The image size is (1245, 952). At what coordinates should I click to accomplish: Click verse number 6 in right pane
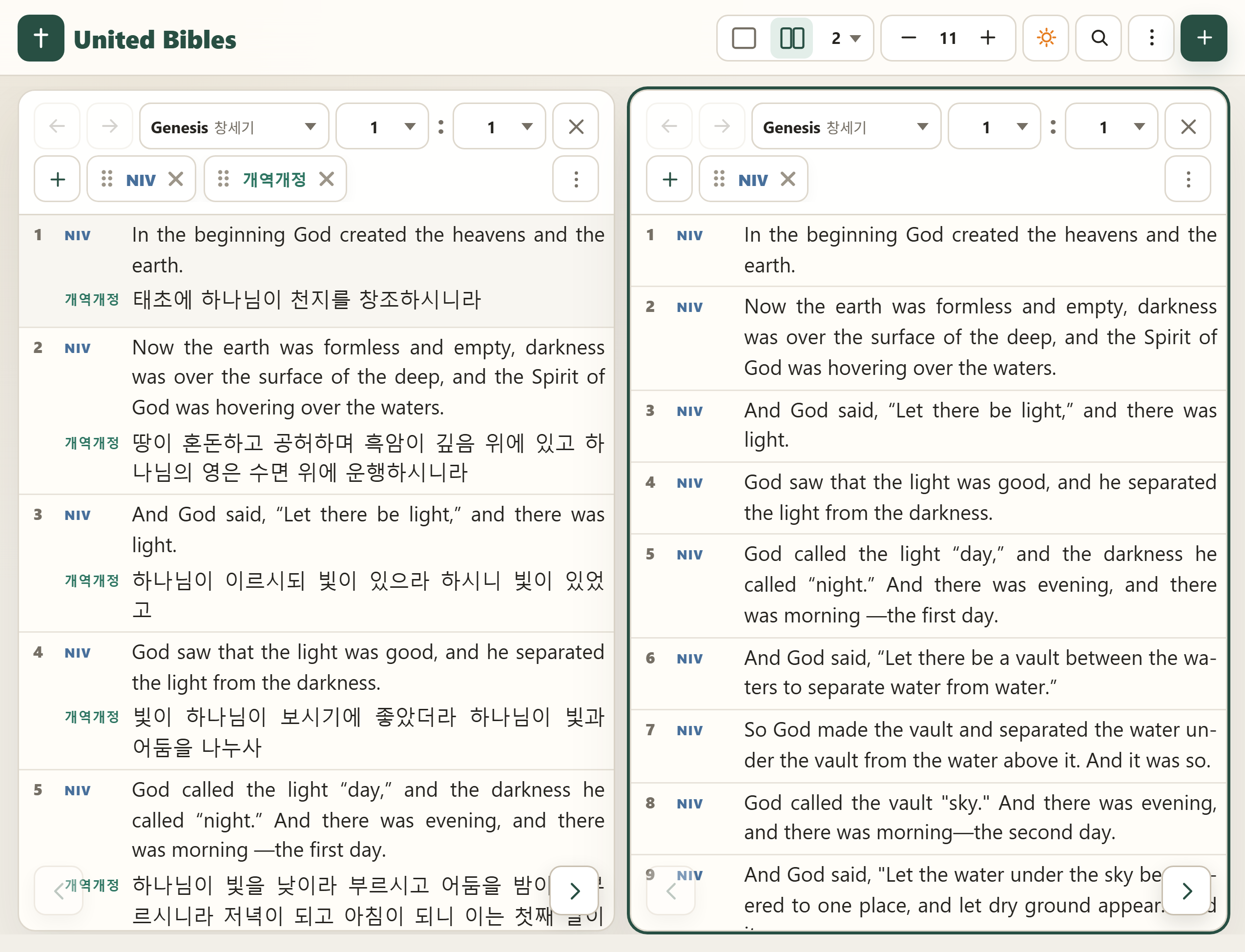[650, 658]
